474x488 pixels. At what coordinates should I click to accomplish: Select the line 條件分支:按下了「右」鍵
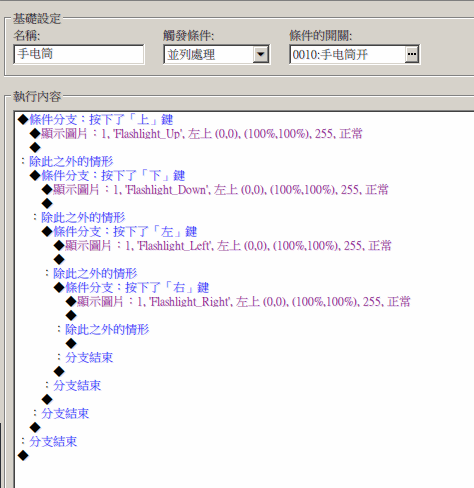click(x=131, y=287)
